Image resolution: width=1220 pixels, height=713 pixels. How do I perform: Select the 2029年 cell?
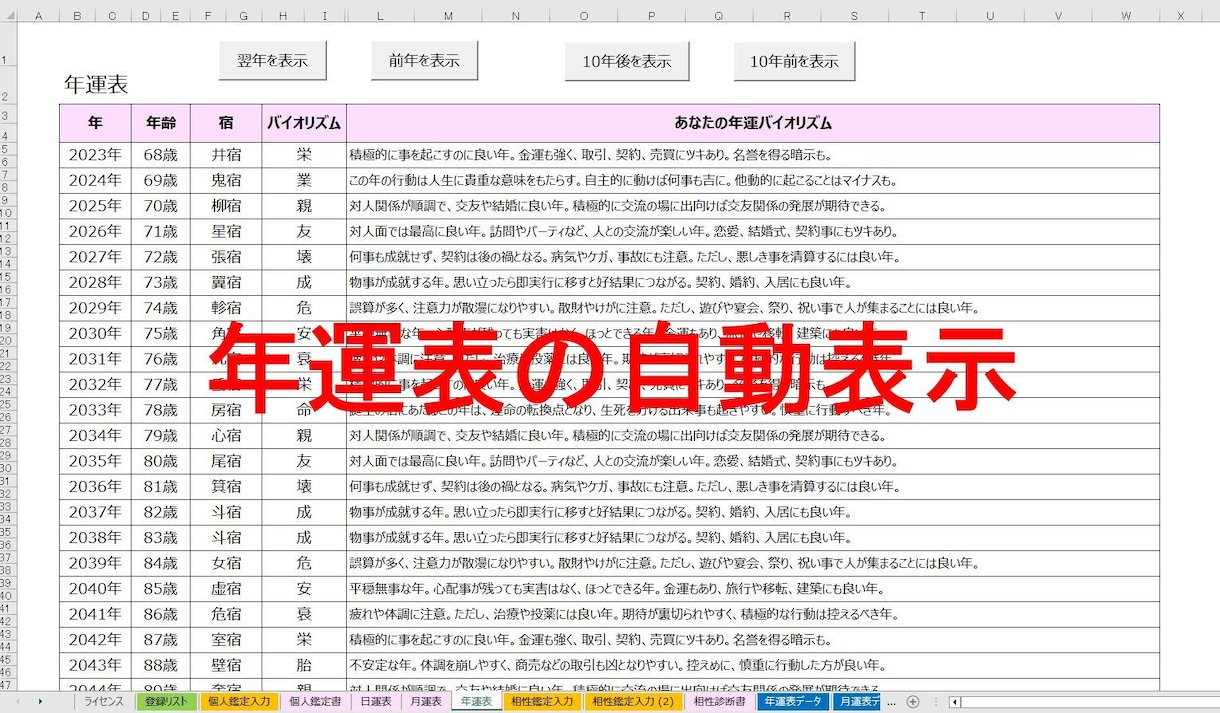tap(95, 308)
